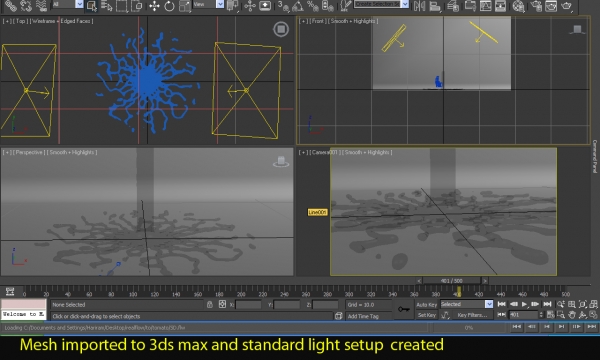Toggle Auto Key animation mode

(426, 305)
